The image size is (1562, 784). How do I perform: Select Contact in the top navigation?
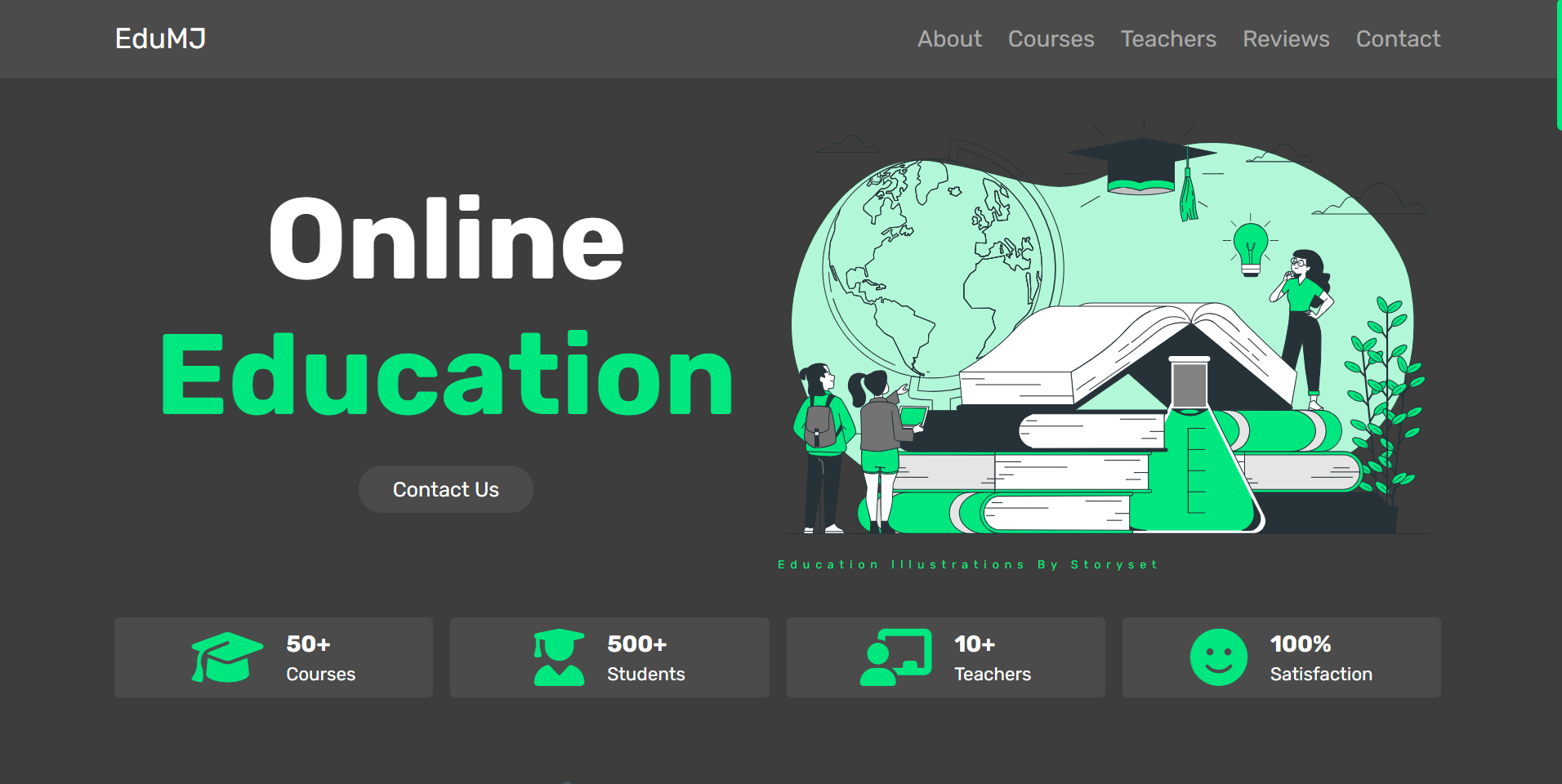[x=1398, y=39]
